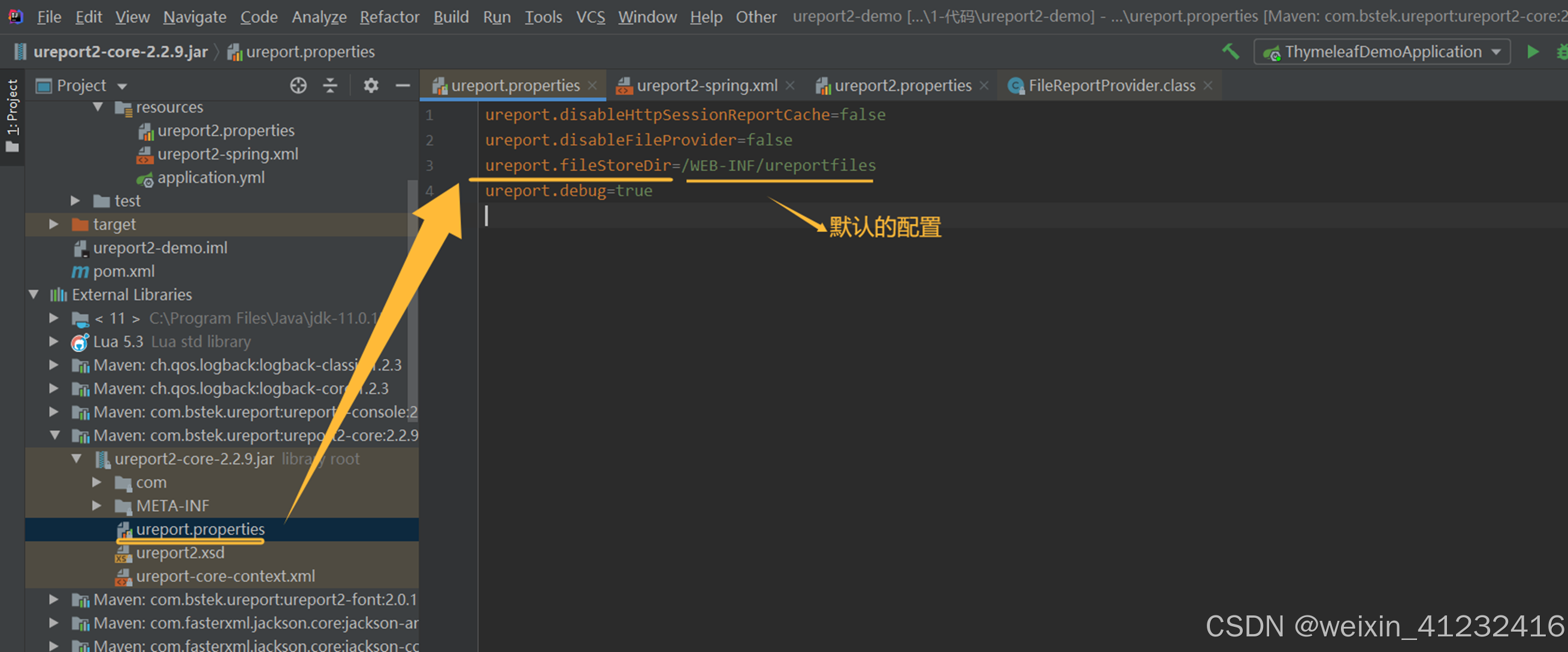Viewport: 1568px width, 652px height.
Task: Open Project panel gear settings
Action: click(x=371, y=86)
